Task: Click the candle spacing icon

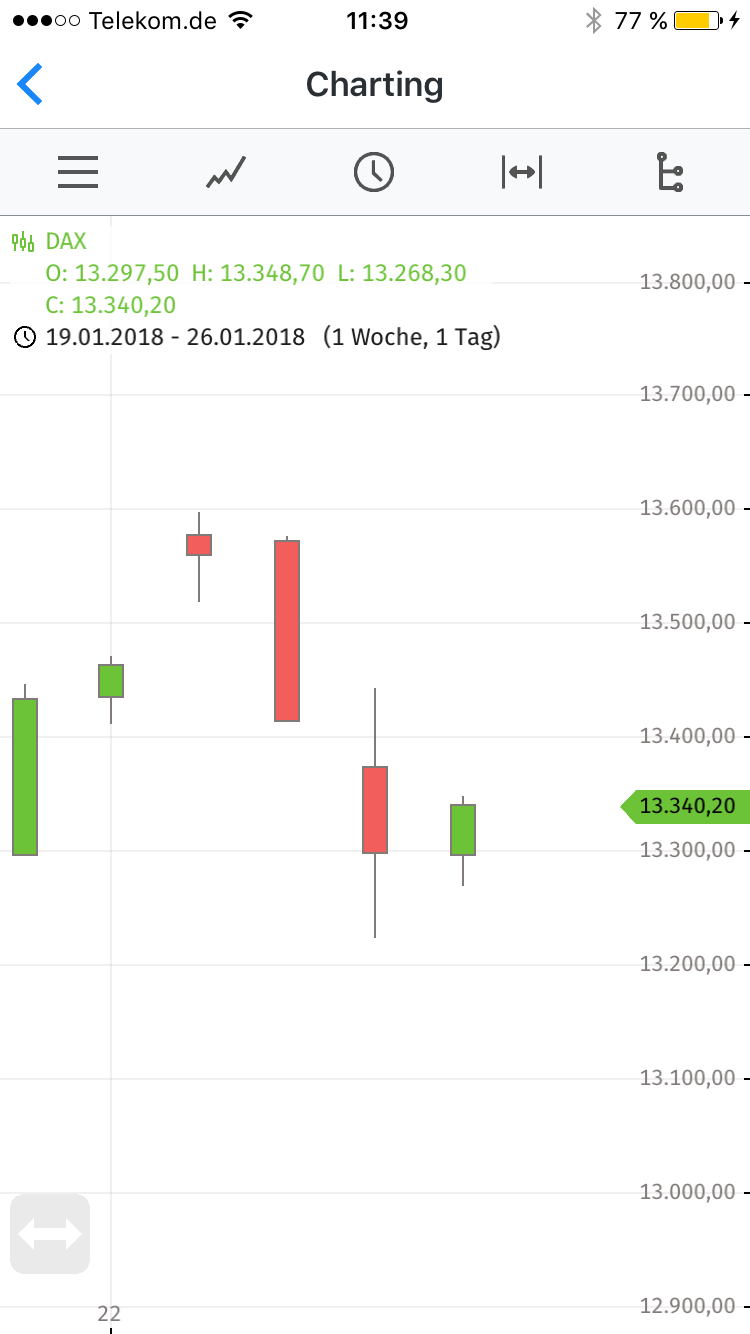Action: tap(522, 172)
